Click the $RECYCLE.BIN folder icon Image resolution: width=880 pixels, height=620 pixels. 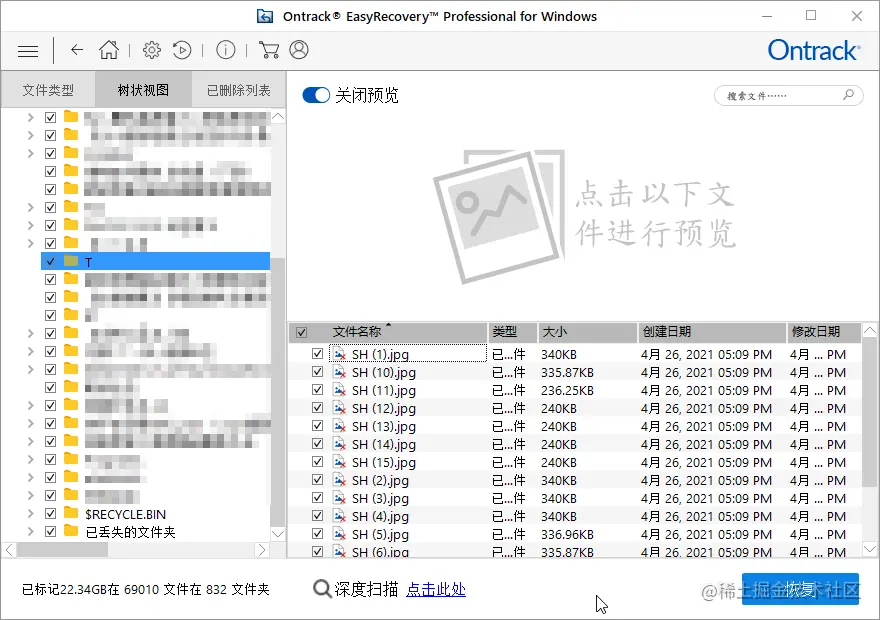(71, 513)
